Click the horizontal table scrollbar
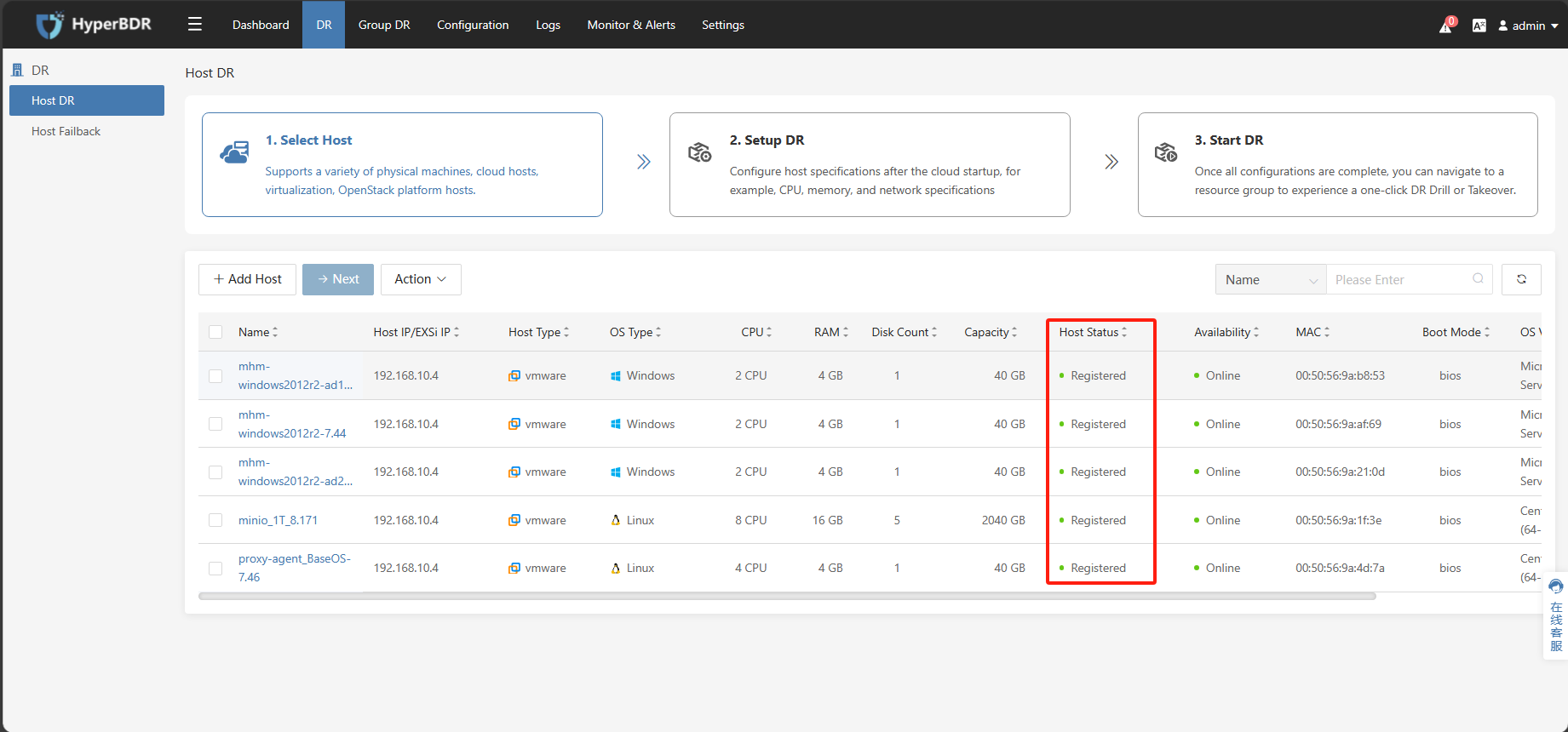 pos(787,597)
